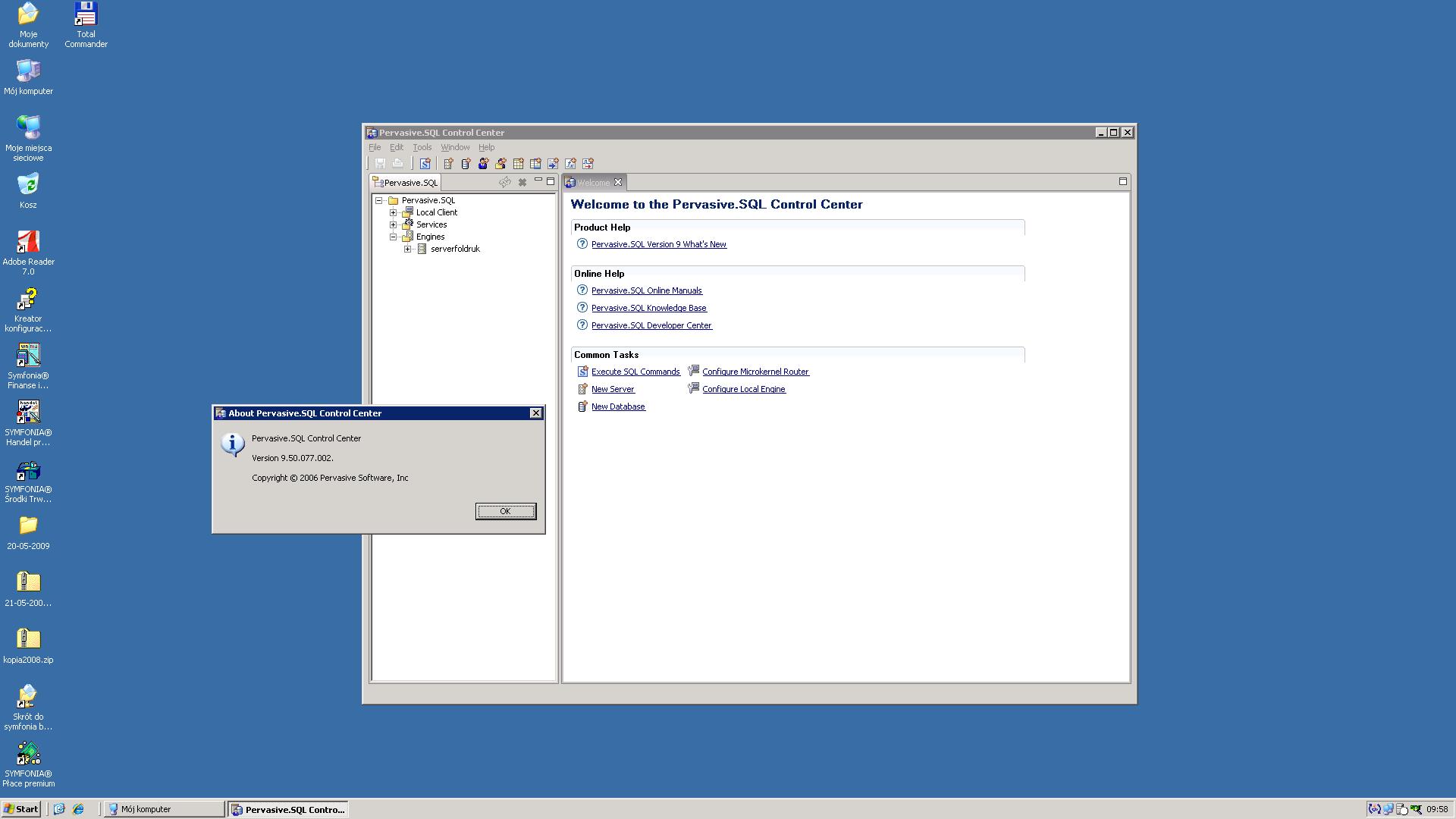1456x819 pixels.
Task: Select Adobe Reader 7.0 desktop icon
Action: point(28,253)
